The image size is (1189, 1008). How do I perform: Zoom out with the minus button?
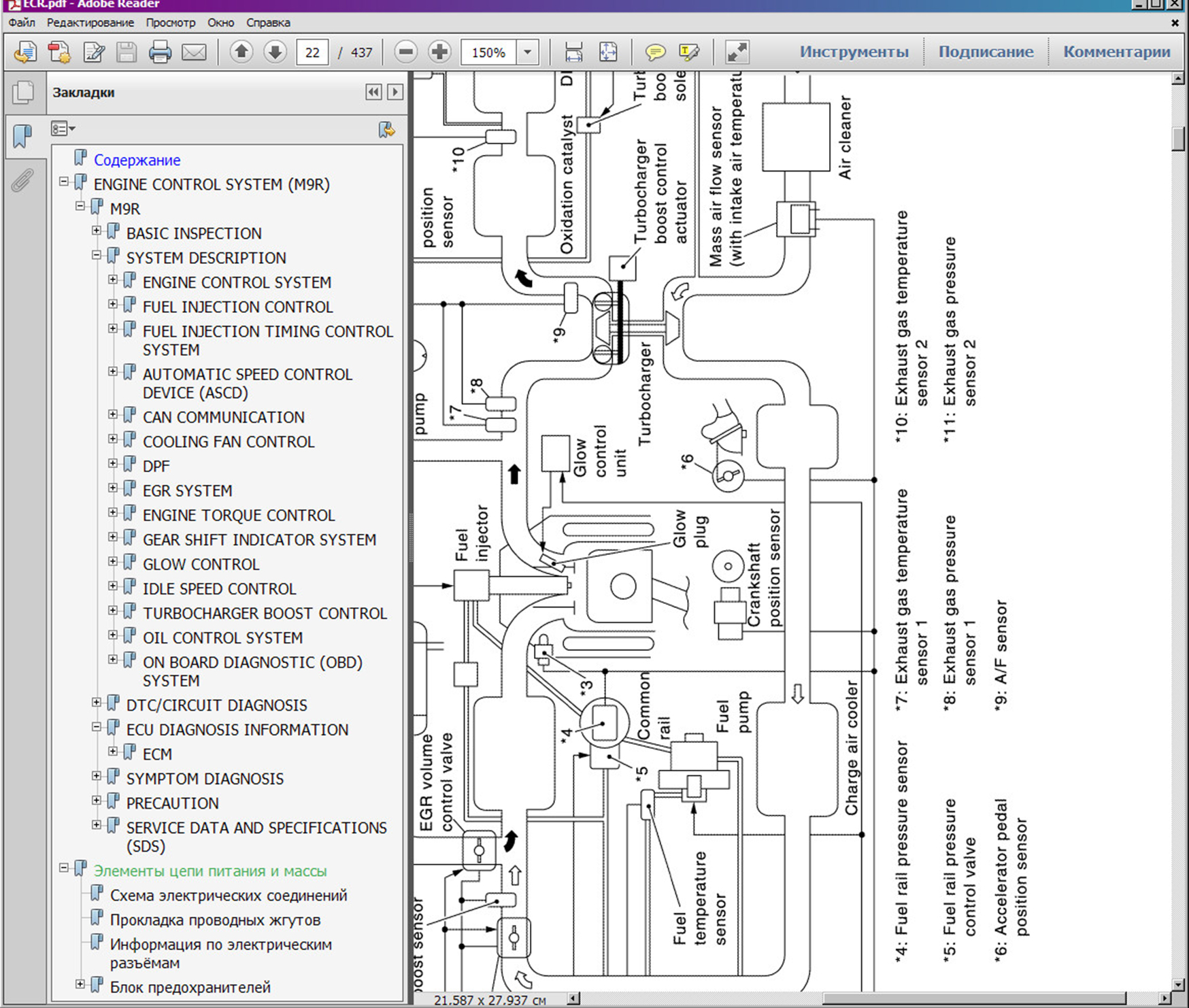click(x=405, y=52)
